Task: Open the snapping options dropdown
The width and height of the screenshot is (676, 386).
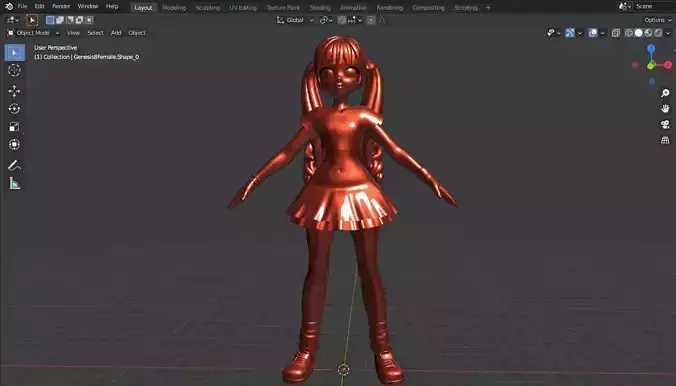Action: (356, 20)
